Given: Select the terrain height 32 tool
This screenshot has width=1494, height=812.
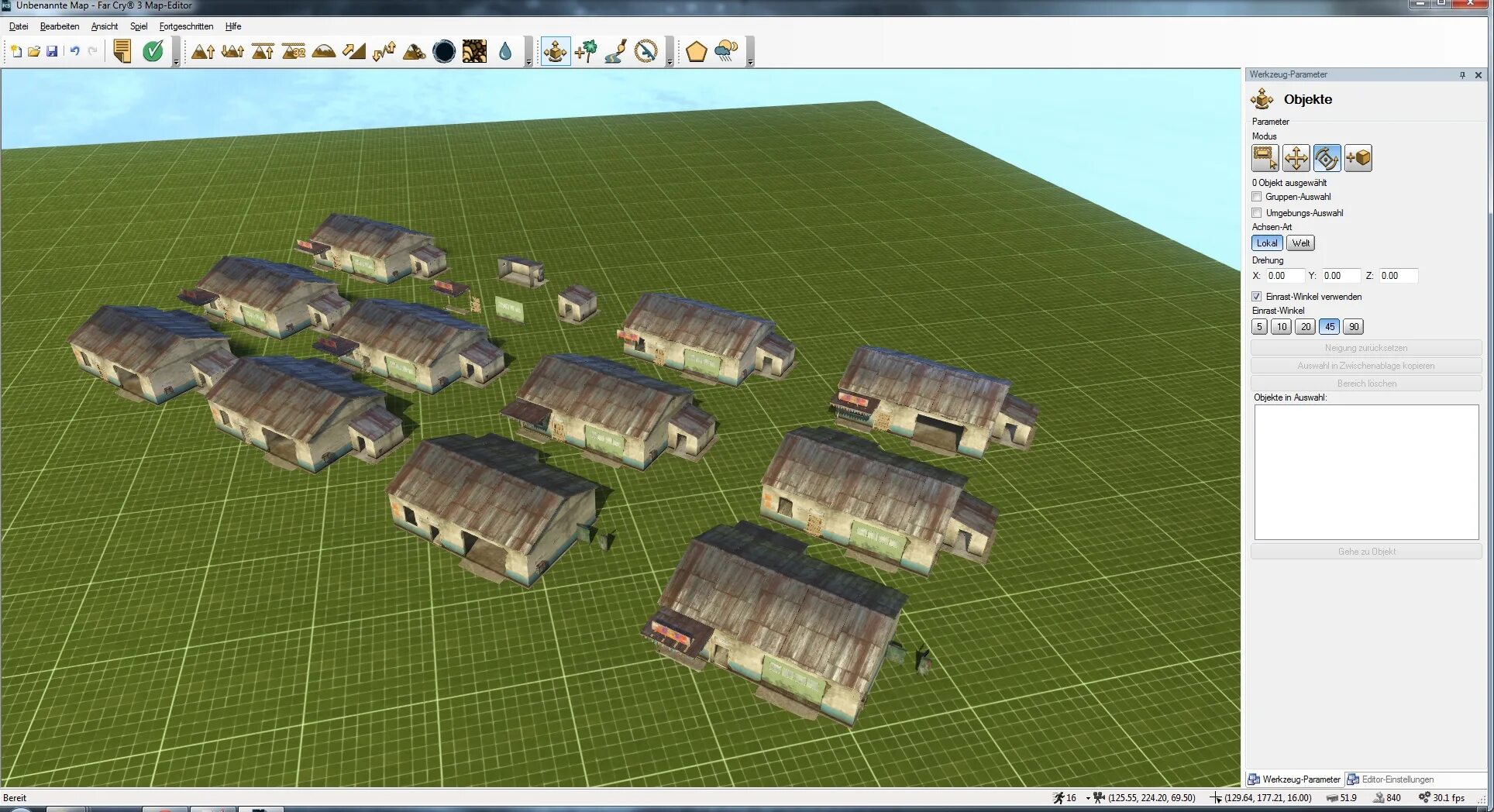Looking at the screenshot, I should click(293, 51).
